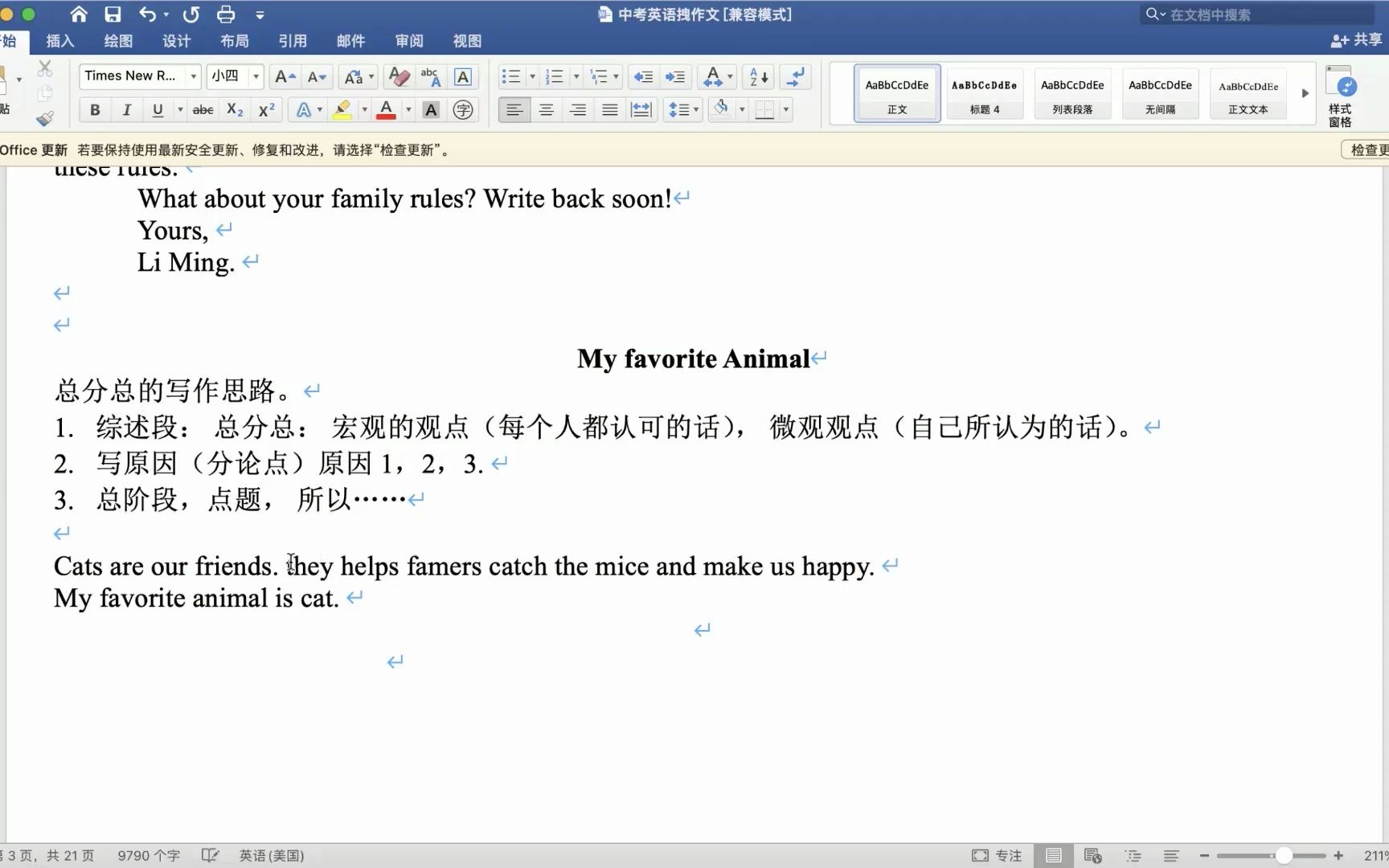Open quick access toolbar customize arrow
Image resolution: width=1389 pixels, height=868 pixels.
click(x=260, y=14)
